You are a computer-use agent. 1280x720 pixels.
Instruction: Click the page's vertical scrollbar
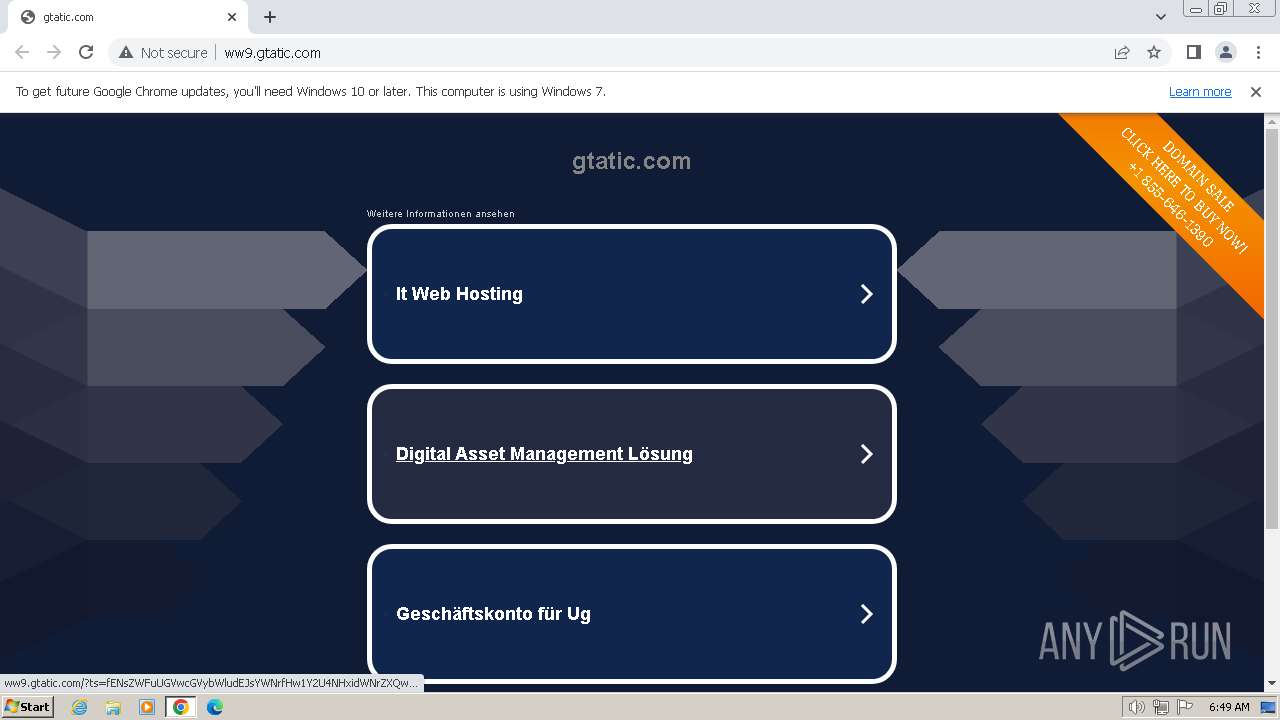[1272, 330]
